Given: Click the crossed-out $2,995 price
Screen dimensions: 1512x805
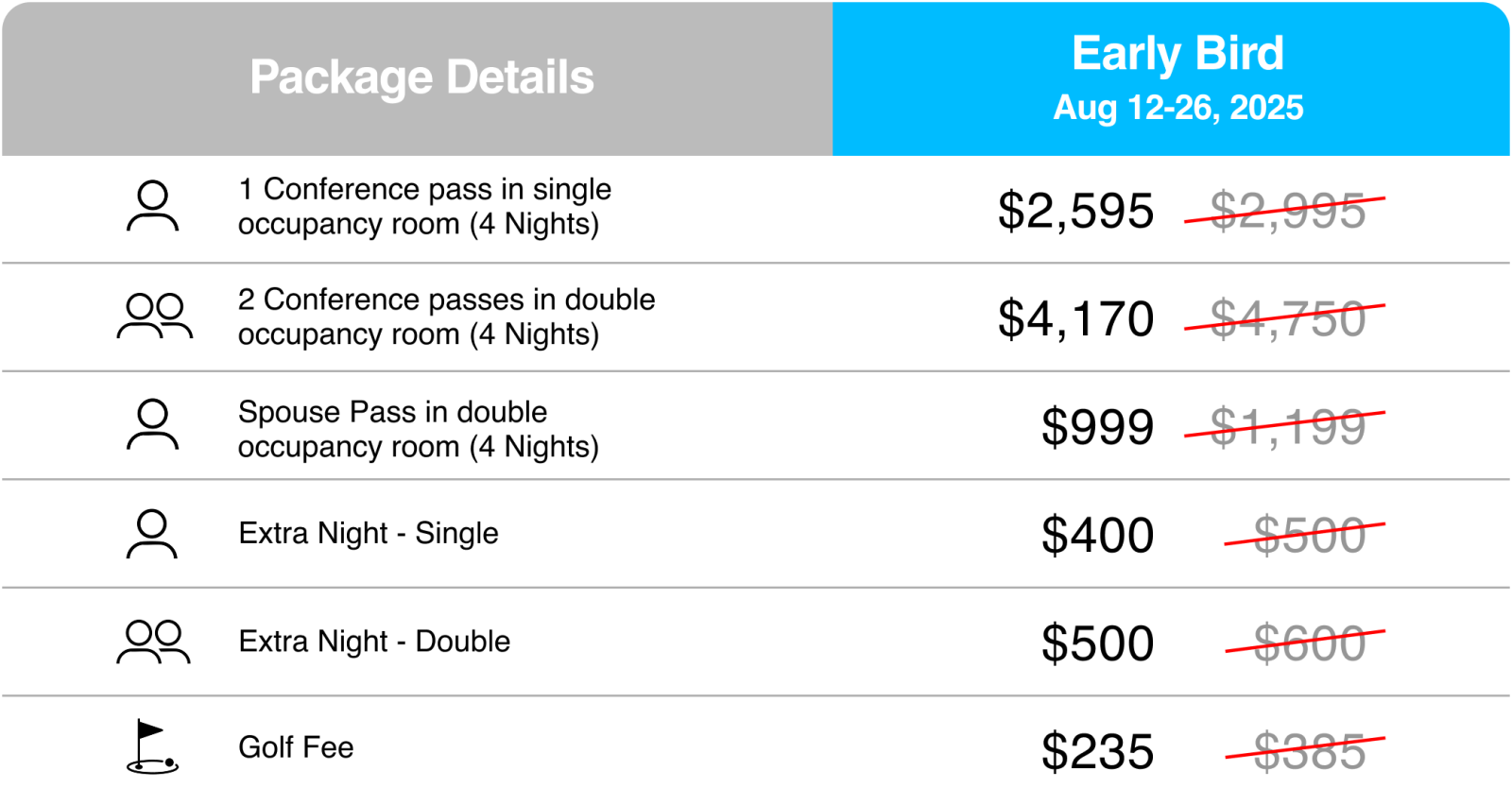Looking at the screenshot, I should coord(1286,211).
